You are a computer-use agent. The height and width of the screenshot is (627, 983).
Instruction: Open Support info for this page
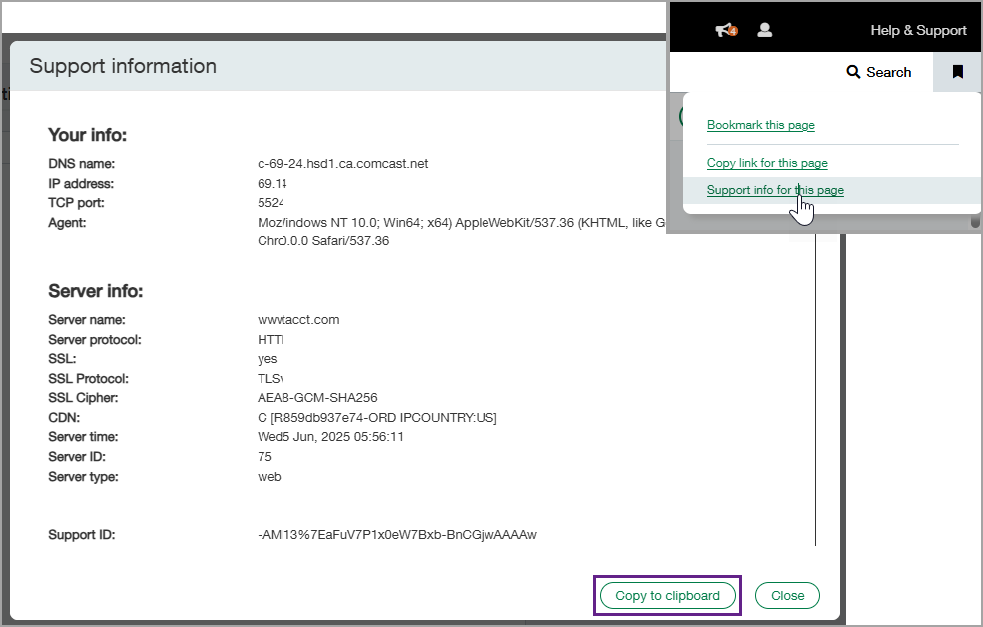[775, 190]
